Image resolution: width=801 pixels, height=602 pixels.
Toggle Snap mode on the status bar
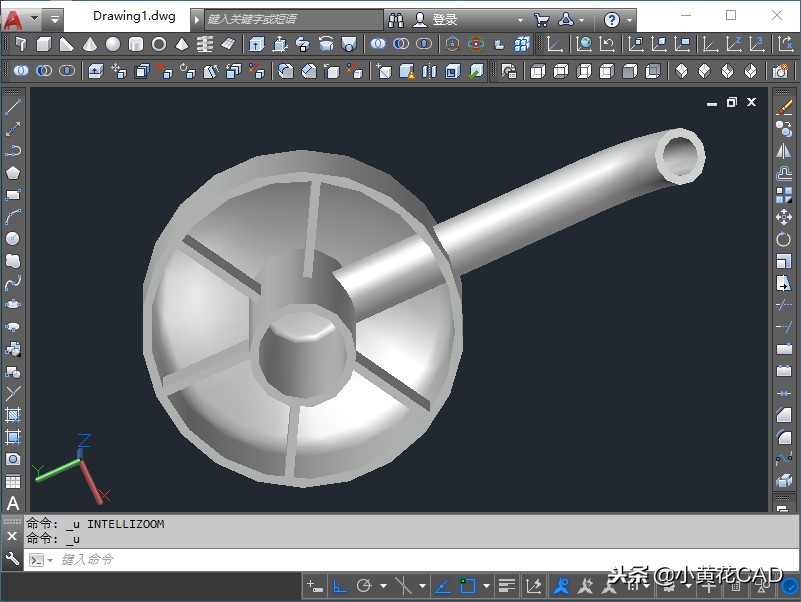point(313,585)
